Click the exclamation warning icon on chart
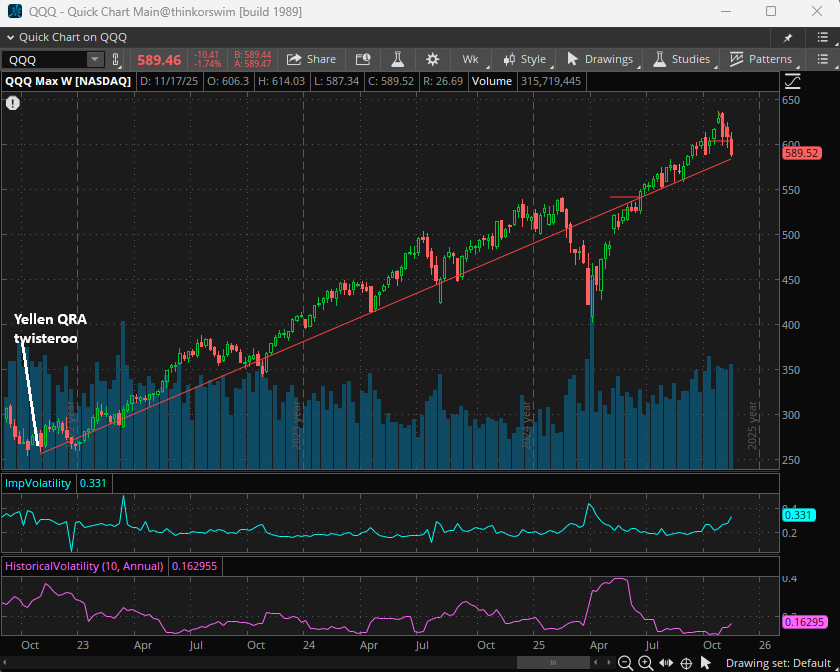The width and height of the screenshot is (840, 672). pos(13,103)
